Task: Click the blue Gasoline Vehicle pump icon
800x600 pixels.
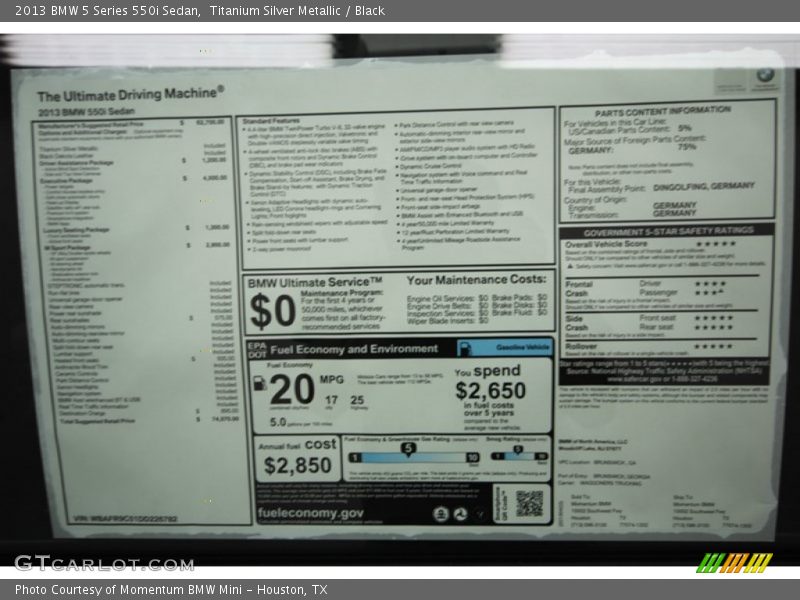Action: coord(467,348)
